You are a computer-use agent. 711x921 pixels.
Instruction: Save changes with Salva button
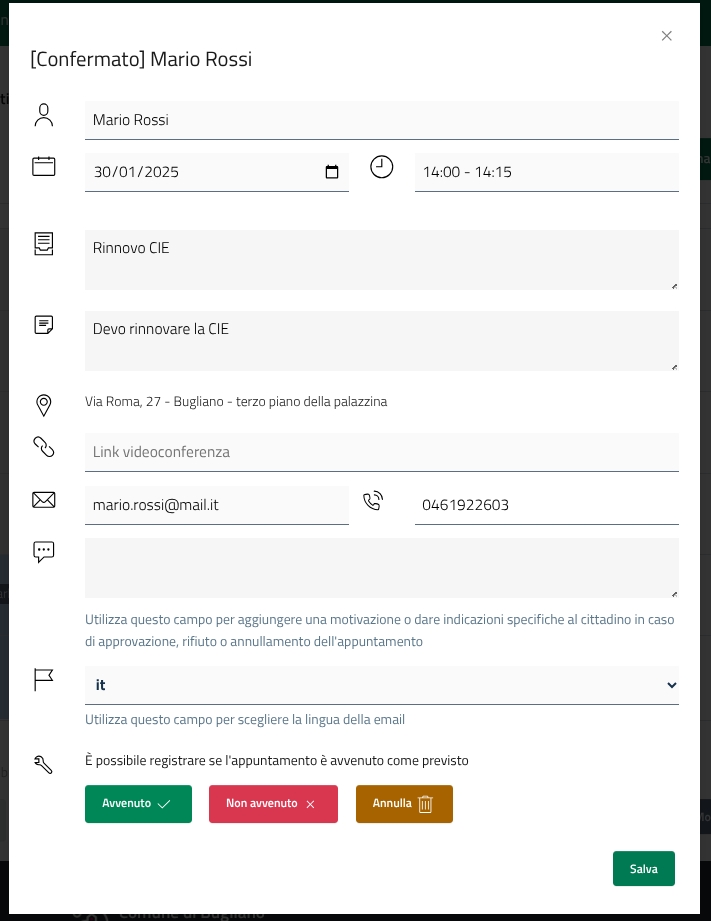[x=643, y=869]
